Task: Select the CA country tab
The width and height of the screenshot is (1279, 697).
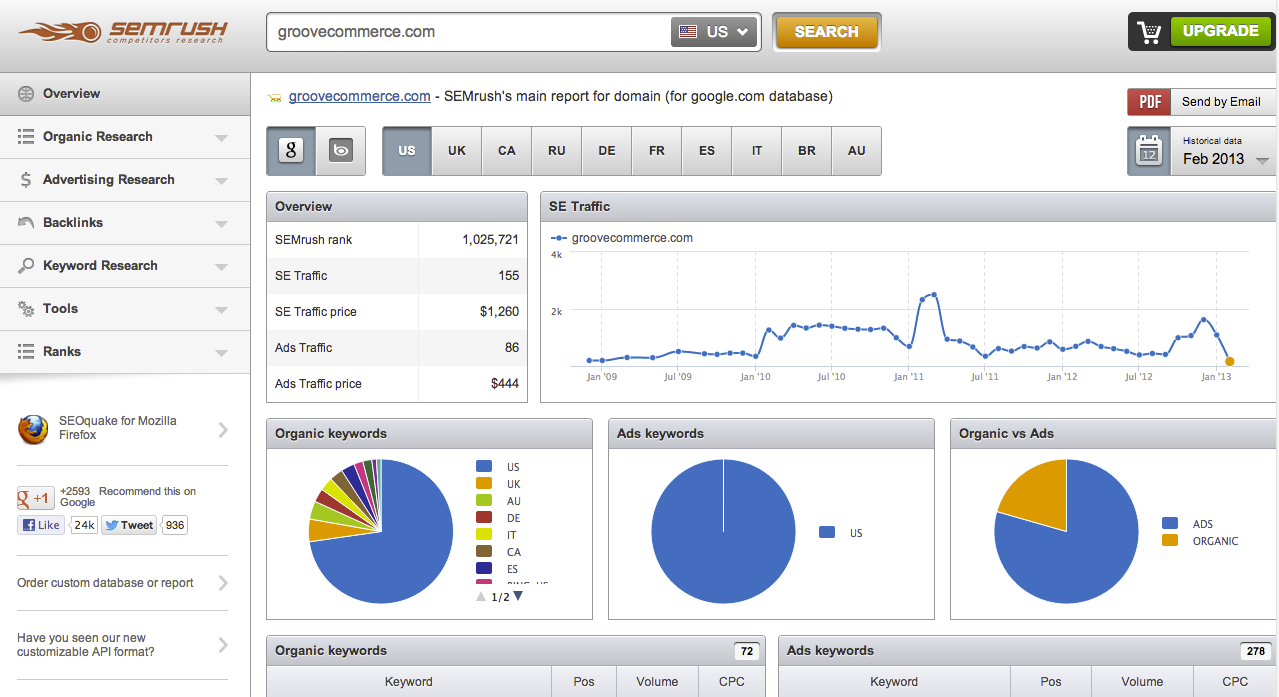Action: tap(507, 151)
